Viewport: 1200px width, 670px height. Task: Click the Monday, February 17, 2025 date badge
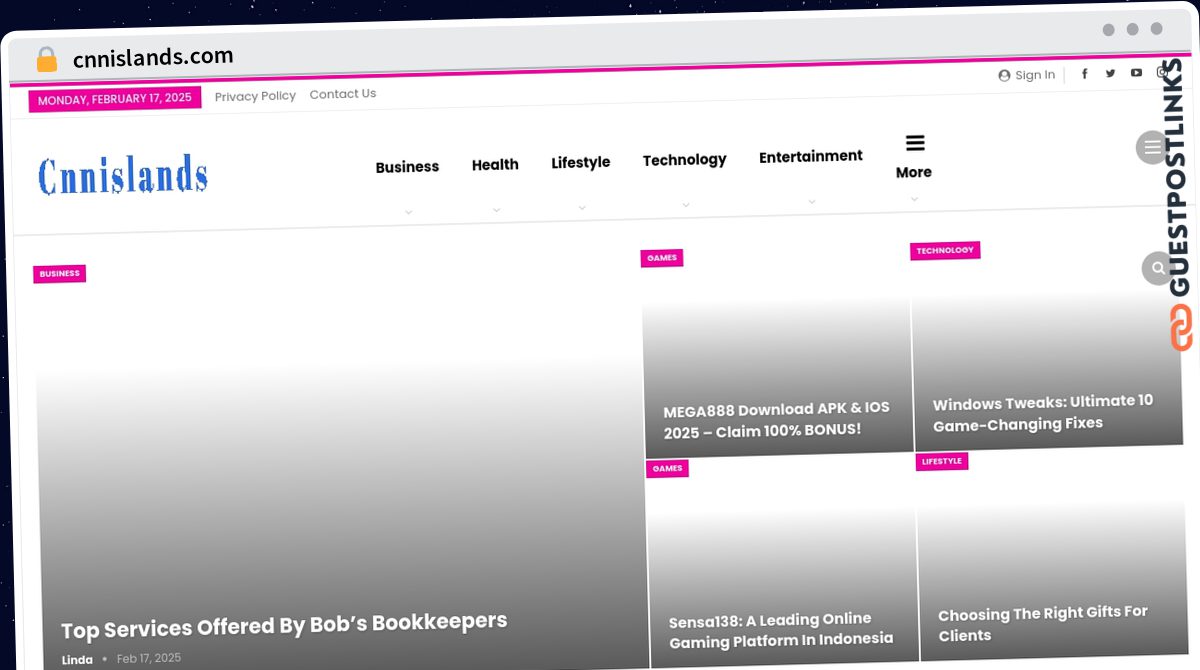115,99
